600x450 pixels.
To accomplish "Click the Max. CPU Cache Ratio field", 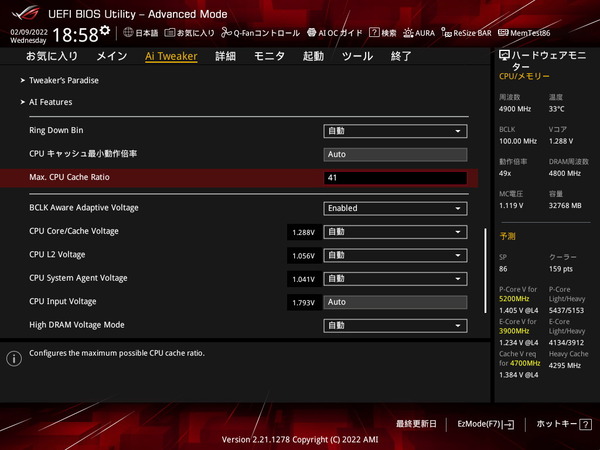I will click(x=395, y=178).
